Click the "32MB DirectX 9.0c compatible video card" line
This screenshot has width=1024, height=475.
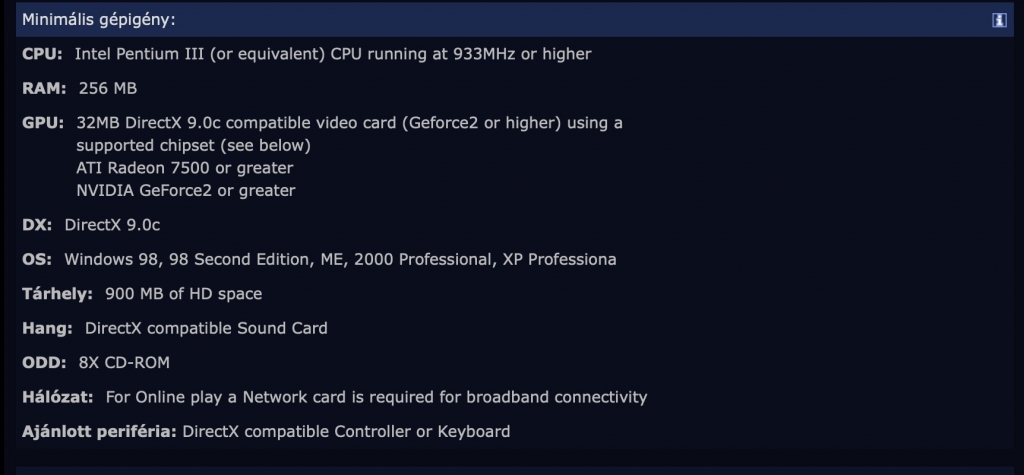[349, 123]
